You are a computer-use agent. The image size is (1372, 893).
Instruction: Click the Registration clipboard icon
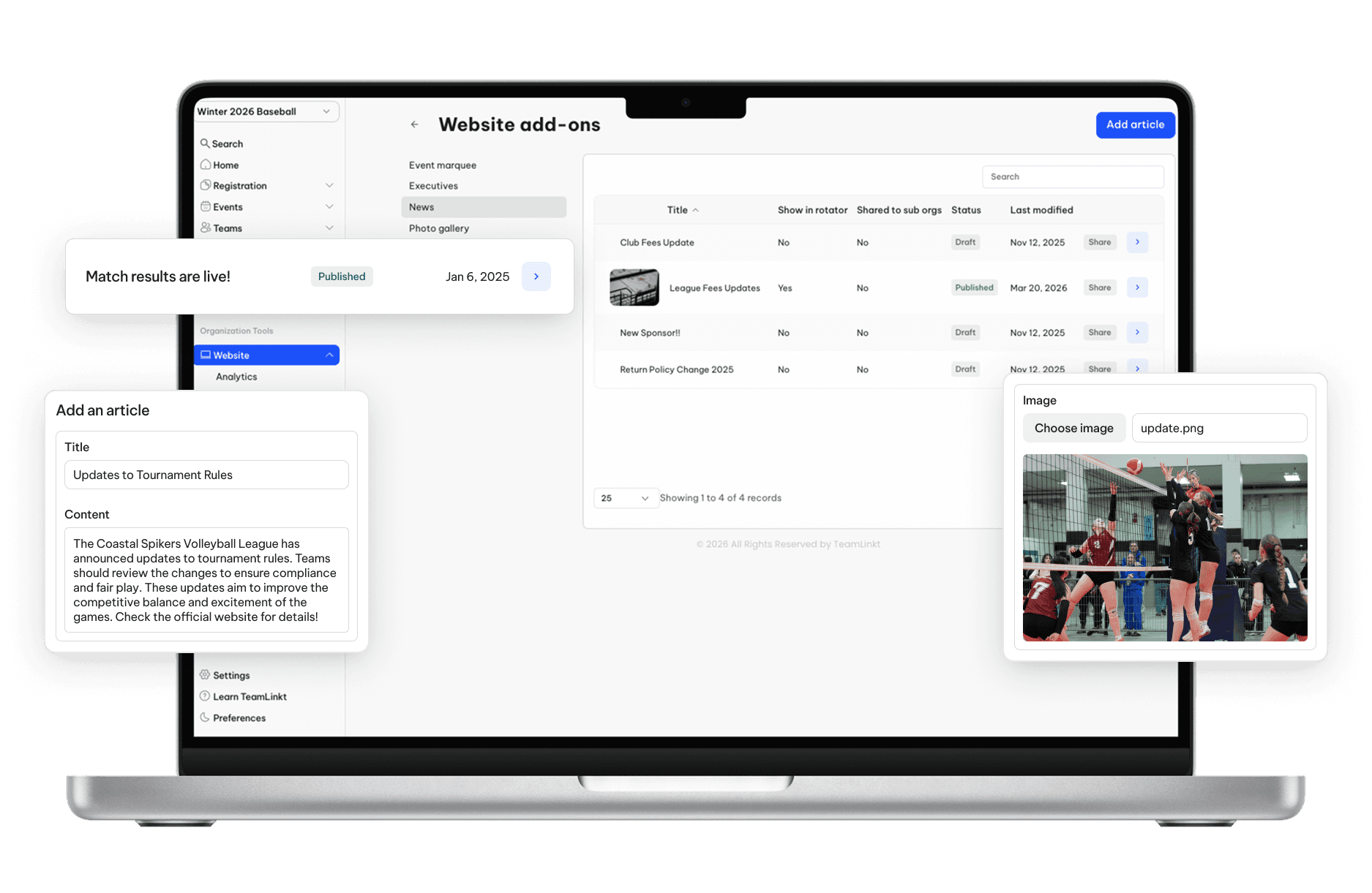click(206, 185)
